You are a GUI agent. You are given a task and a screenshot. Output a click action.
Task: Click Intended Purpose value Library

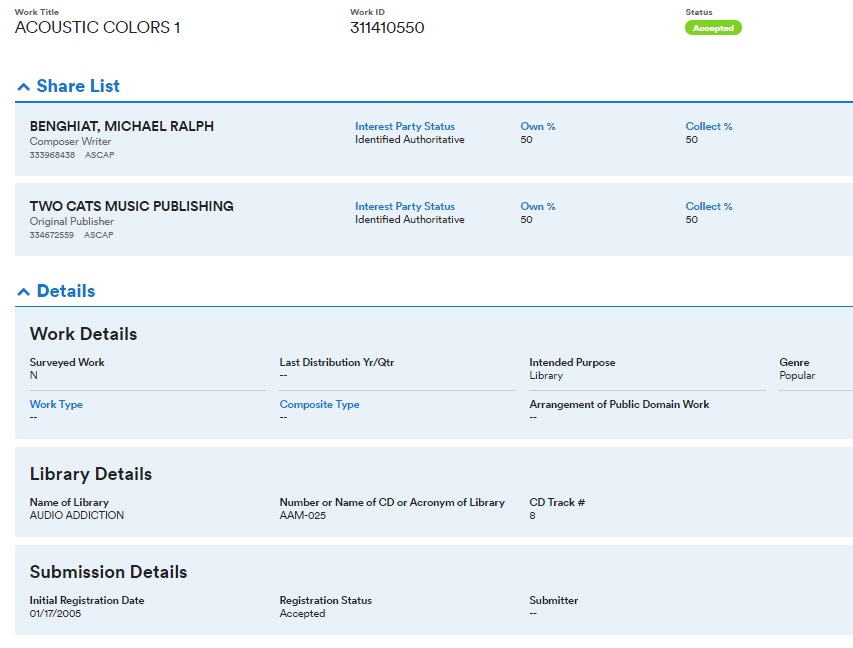(546, 375)
